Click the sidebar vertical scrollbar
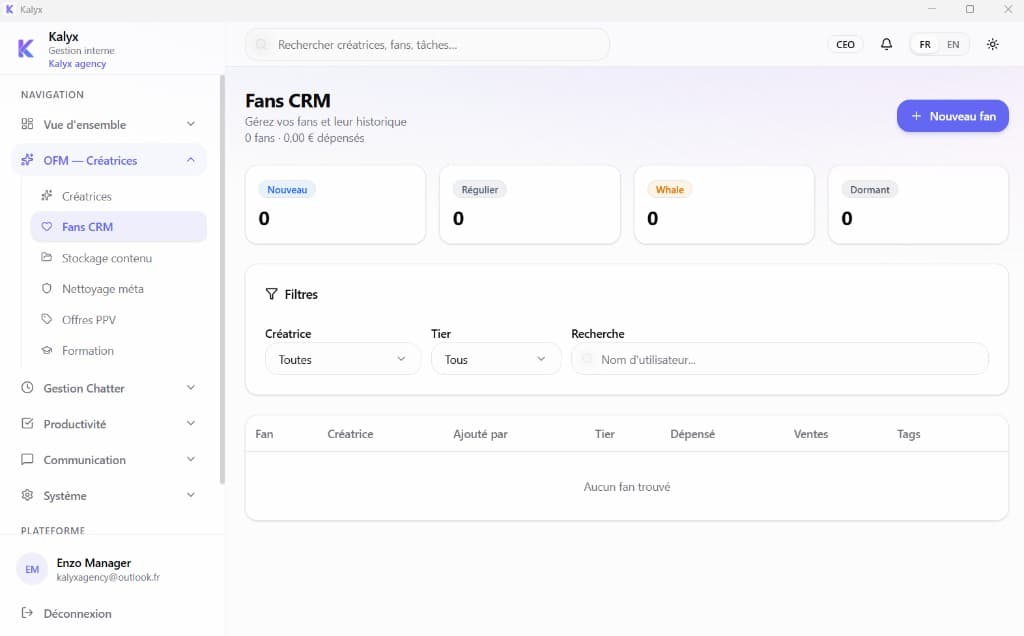The image size is (1024, 636). [x=222, y=279]
